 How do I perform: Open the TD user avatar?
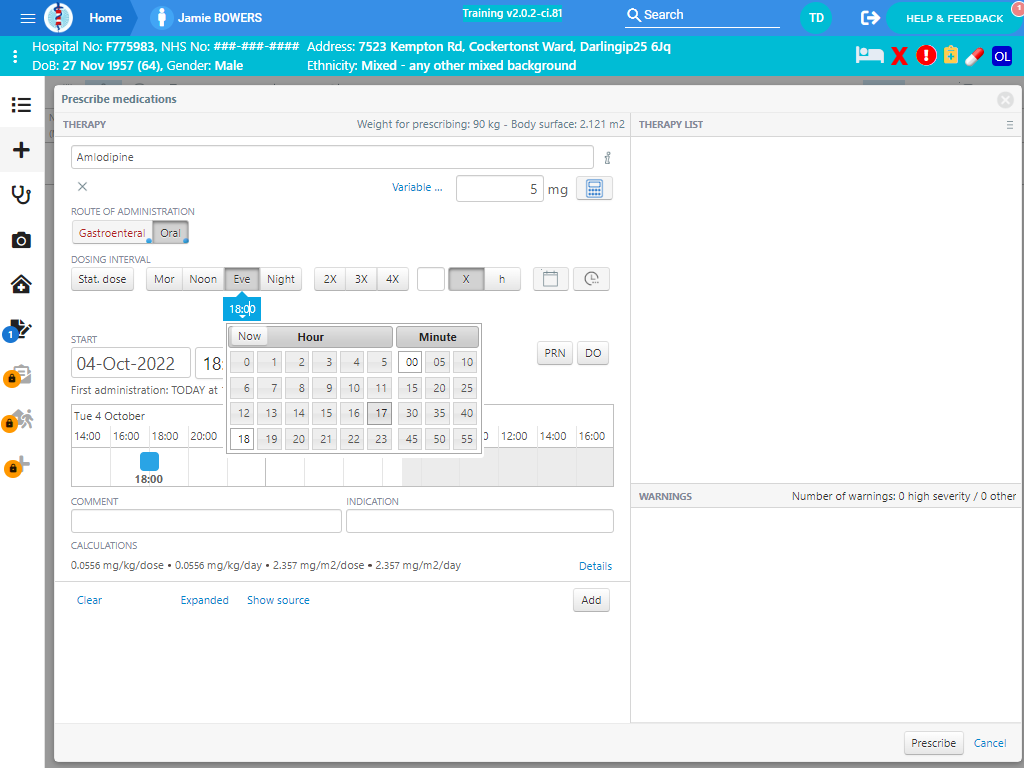click(x=816, y=18)
